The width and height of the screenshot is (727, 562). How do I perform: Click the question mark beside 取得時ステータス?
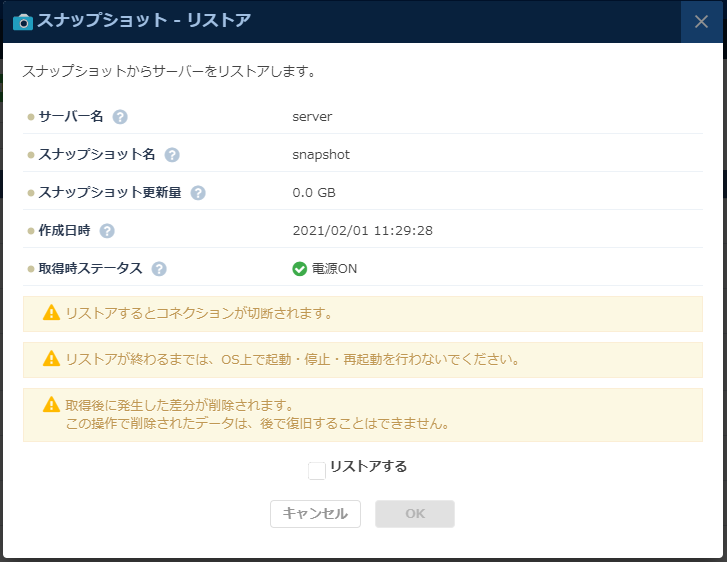[x=159, y=269]
